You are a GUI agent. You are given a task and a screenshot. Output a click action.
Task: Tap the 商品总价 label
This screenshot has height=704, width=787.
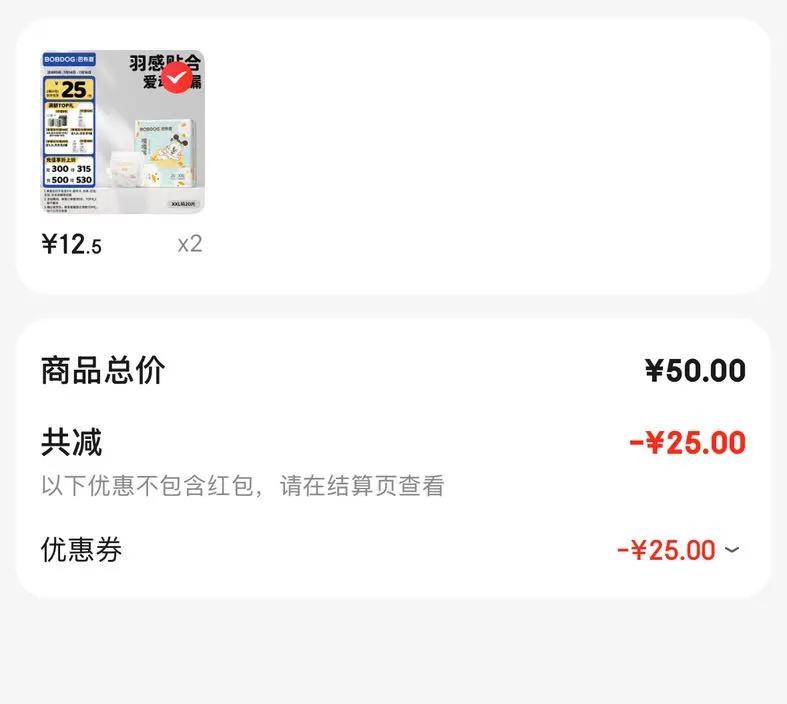[x=103, y=370]
